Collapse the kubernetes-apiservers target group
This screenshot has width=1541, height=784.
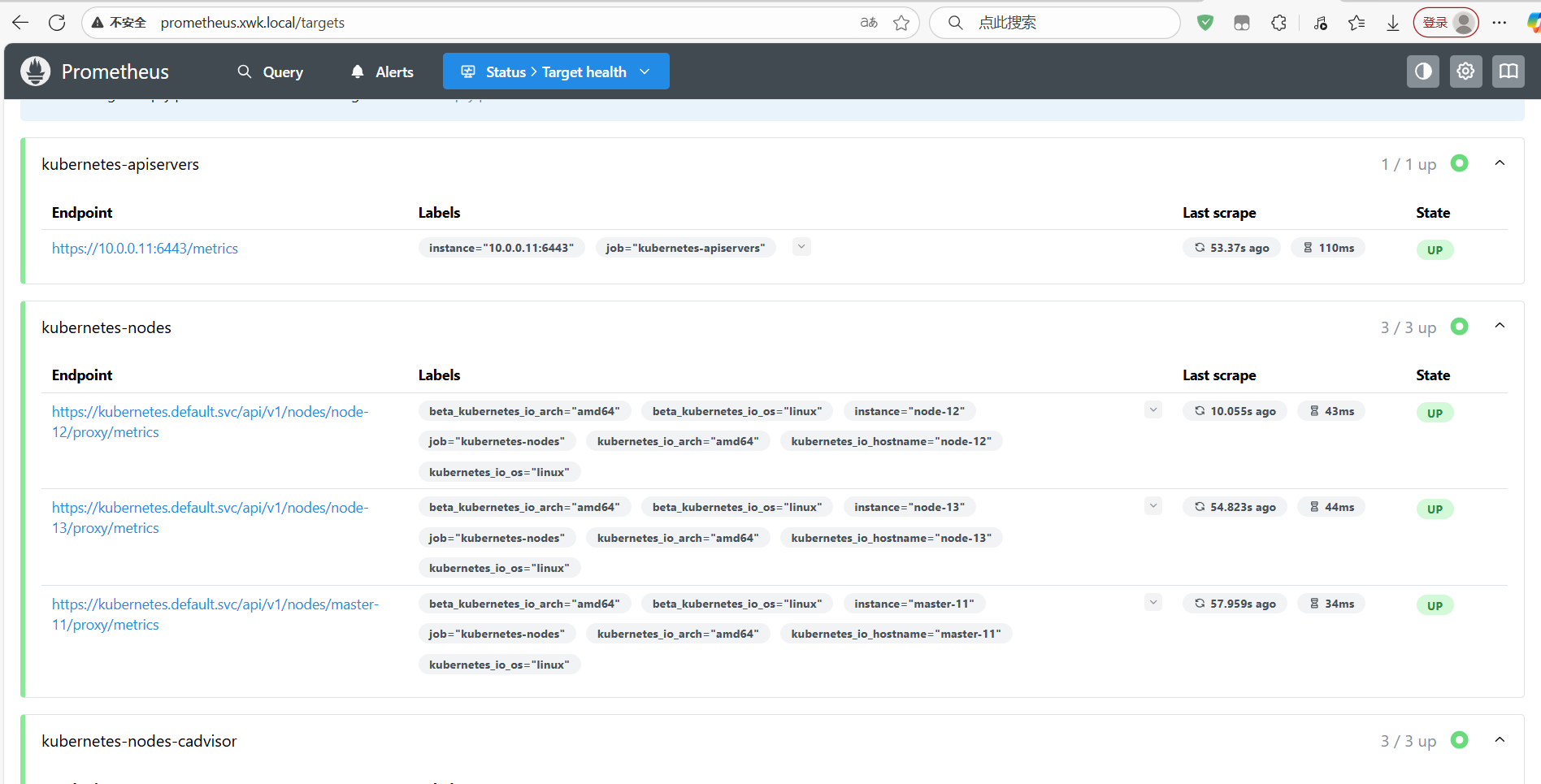pos(1500,163)
